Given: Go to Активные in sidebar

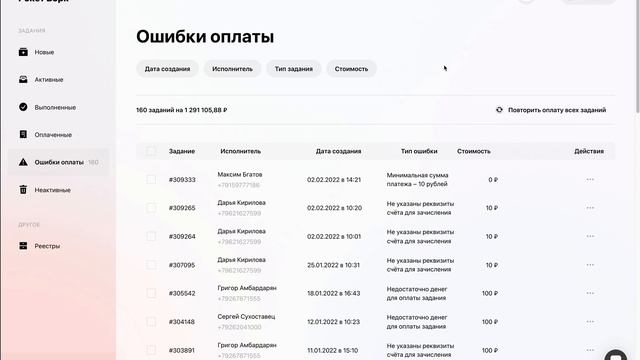Looking at the screenshot, I should pyautogui.click(x=49, y=80).
